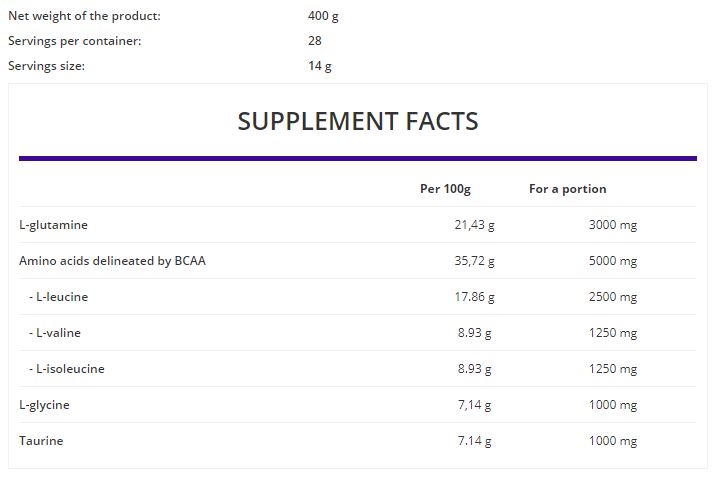Image resolution: width=720 pixels, height=482 pixels.
Task: Click the 2500 mg leucine portion value
Action: point(613,297)
